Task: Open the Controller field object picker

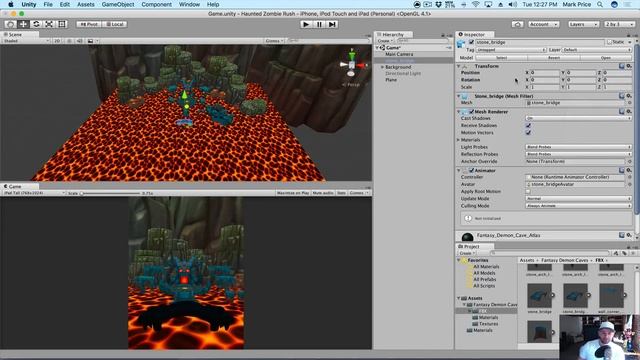Action: 629,177
